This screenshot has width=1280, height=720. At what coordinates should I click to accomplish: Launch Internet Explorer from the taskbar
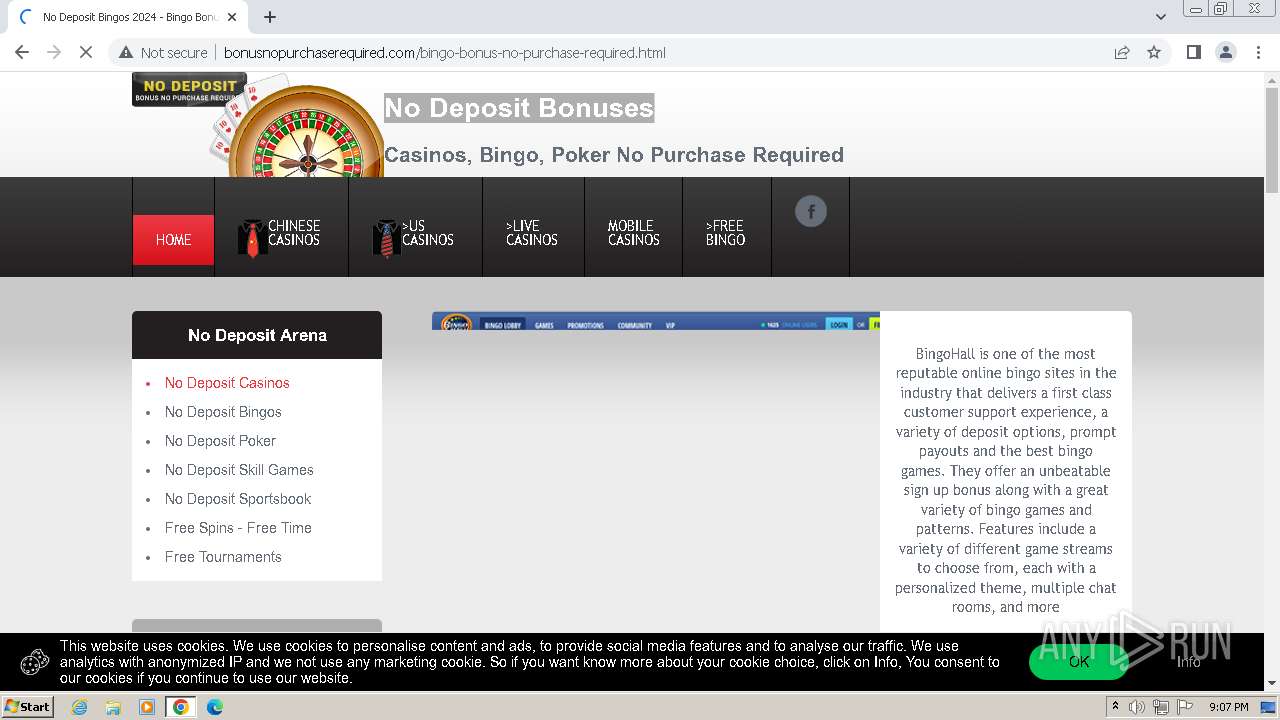click(x=79, y=707)
